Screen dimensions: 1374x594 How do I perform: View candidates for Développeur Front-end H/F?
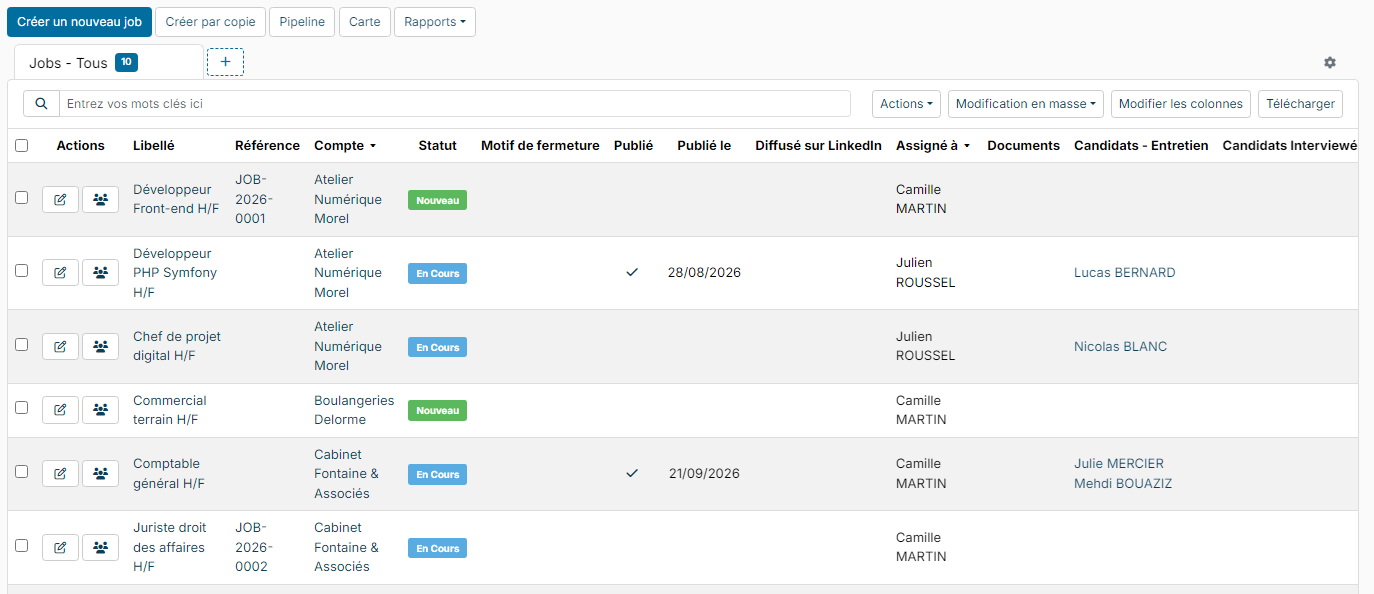[x=100, y=200]
